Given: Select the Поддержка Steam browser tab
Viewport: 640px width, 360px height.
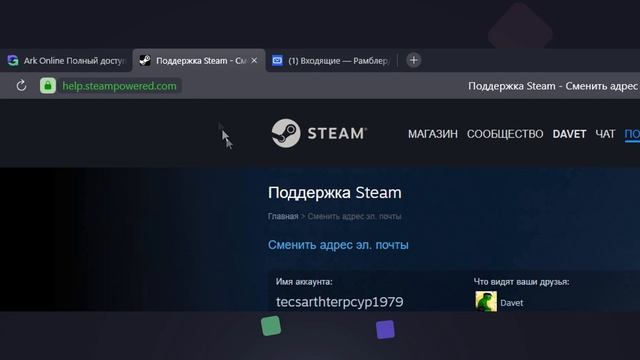Looking at the screenshot, I should pyautogui.click(x=199, y=60).
